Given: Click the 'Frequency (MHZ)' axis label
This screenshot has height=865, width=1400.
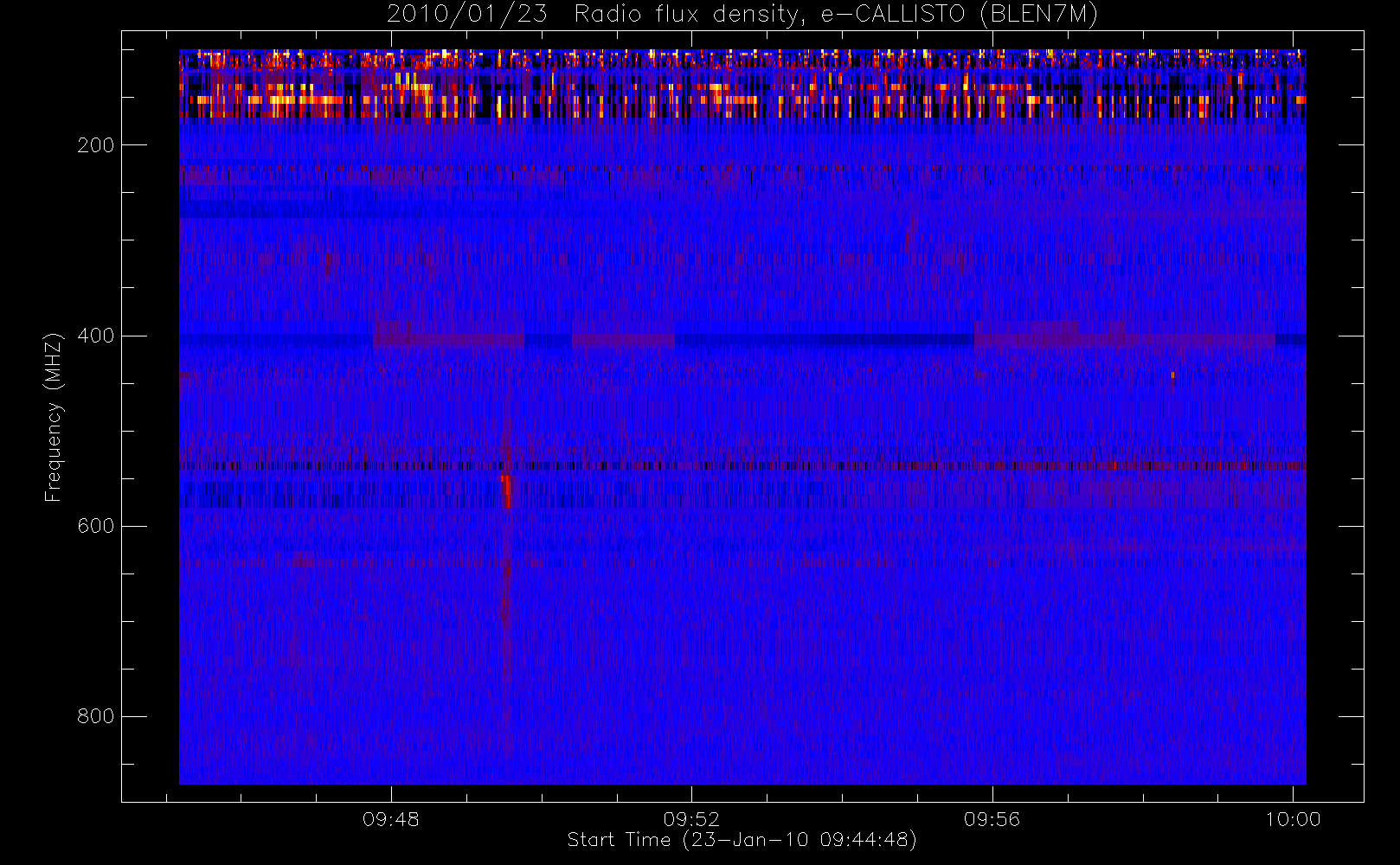Looking at the screenshot, I should 54,417.
